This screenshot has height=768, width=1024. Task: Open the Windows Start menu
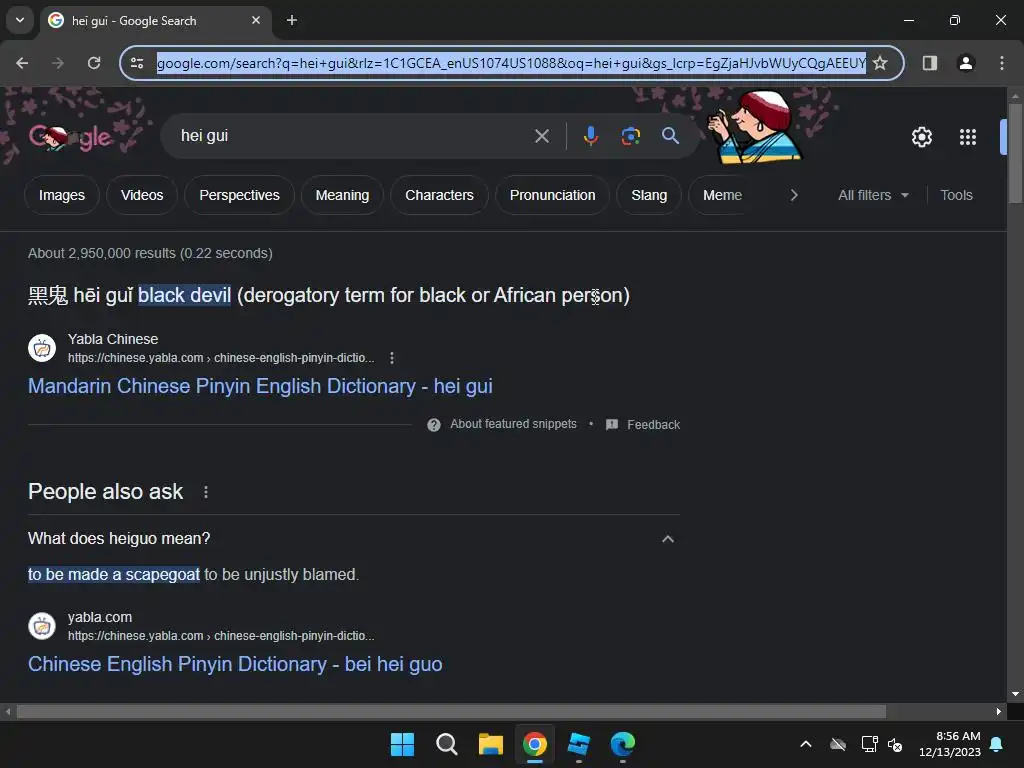(x=402, y=744)
